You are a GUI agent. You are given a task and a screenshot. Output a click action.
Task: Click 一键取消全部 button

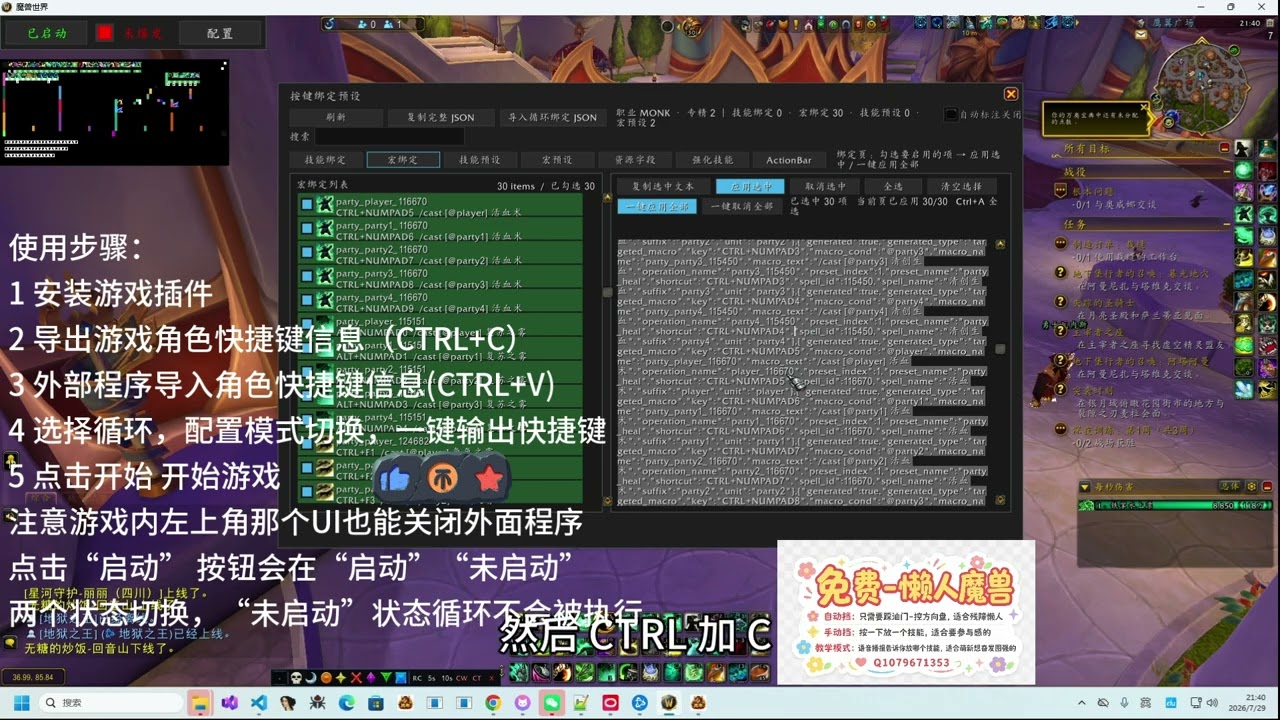click(x=741, y=206)
